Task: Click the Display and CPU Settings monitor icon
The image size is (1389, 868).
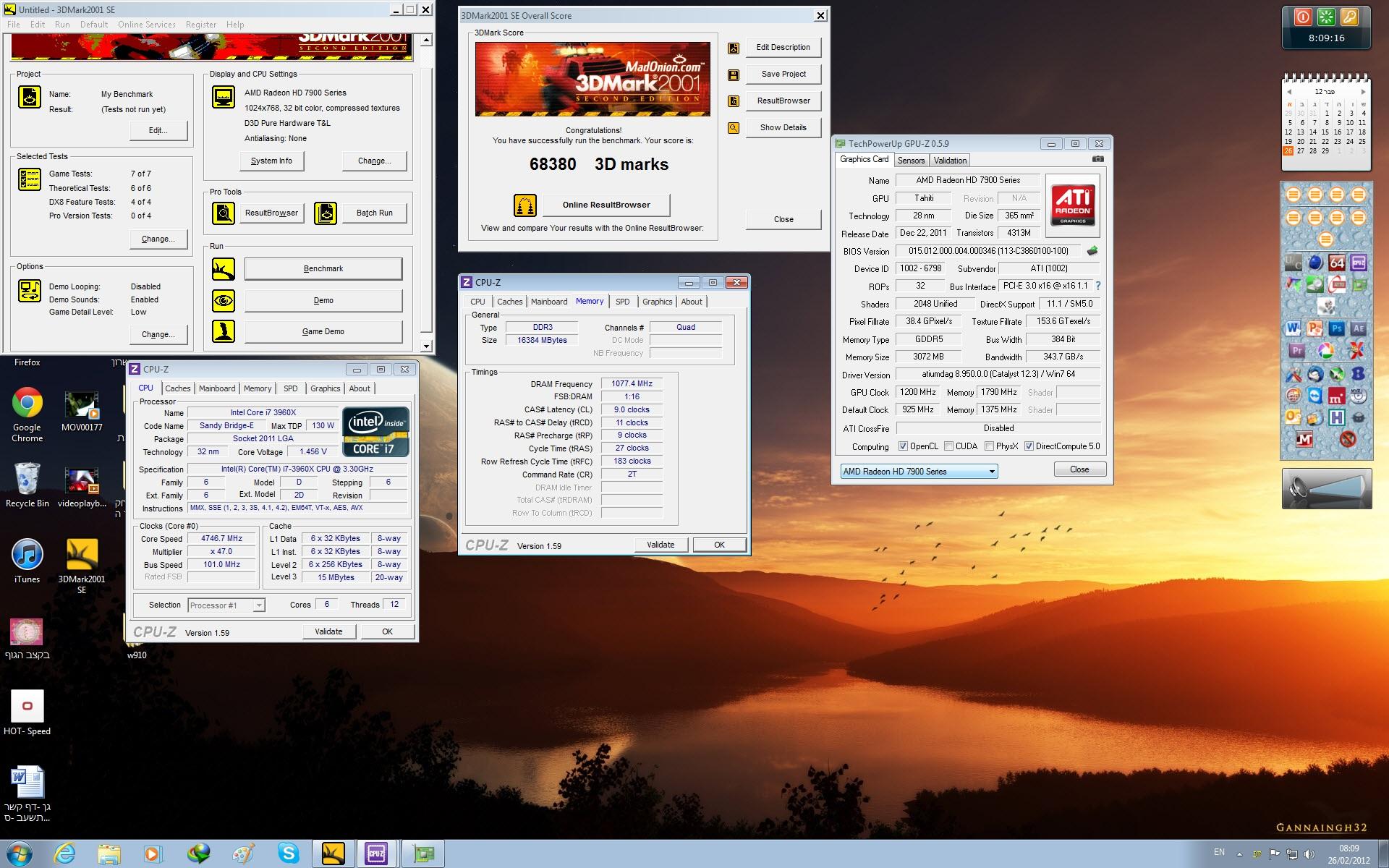Action: [x=224, y=97]
